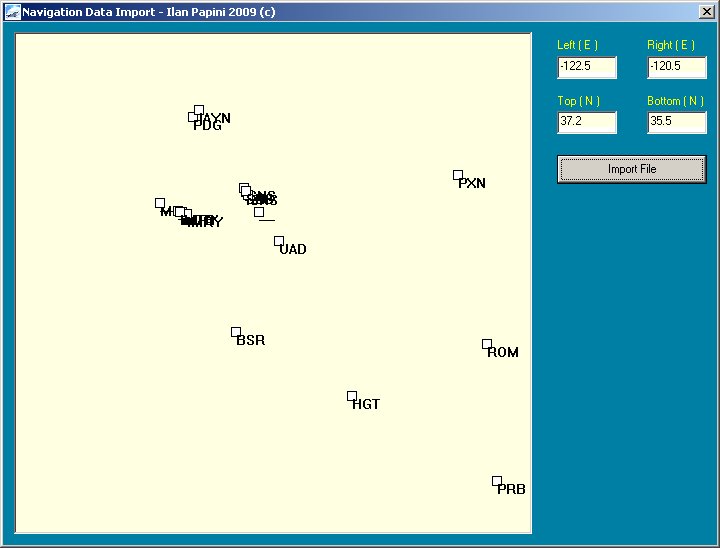Select the Top (N) value box
Viewport: 720px width, 548px height.
pyautogui.click(x=586, y=122)
